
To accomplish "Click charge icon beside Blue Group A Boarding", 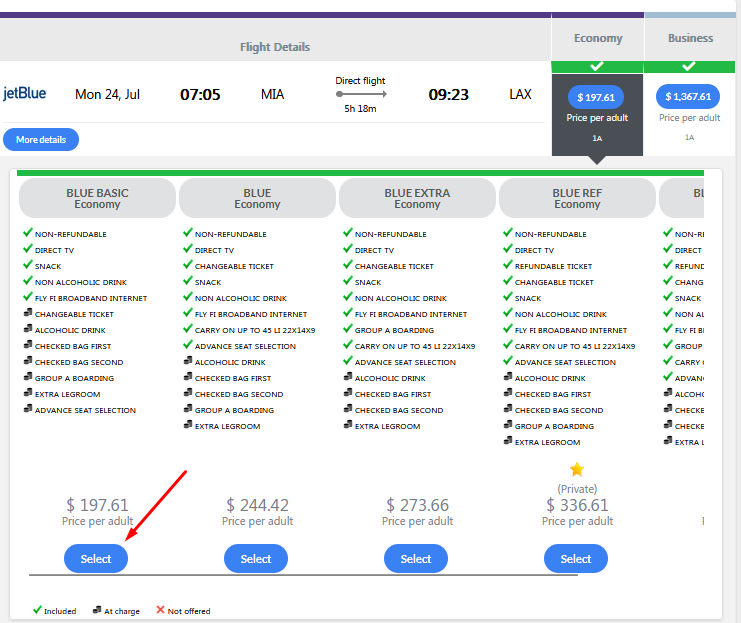I will coord(188,409).
